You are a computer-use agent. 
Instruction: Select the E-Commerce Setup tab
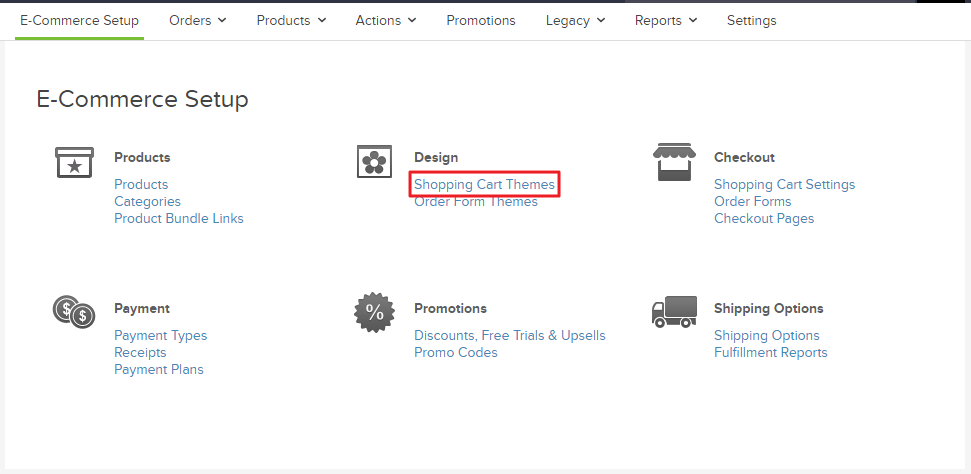click(x=79, y=20)
